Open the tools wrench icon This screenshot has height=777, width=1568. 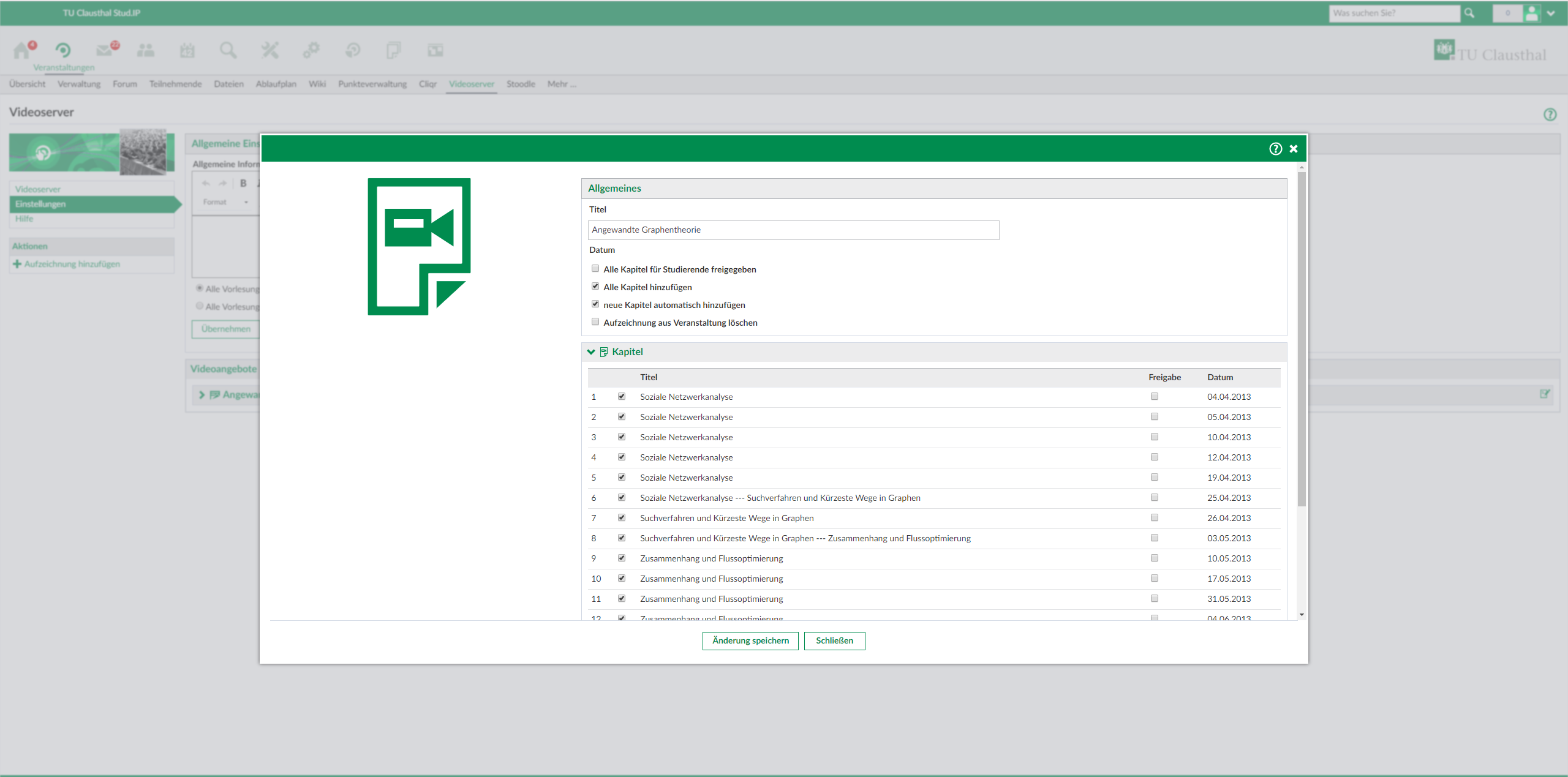pyautogui.click(x=269, y=50)
